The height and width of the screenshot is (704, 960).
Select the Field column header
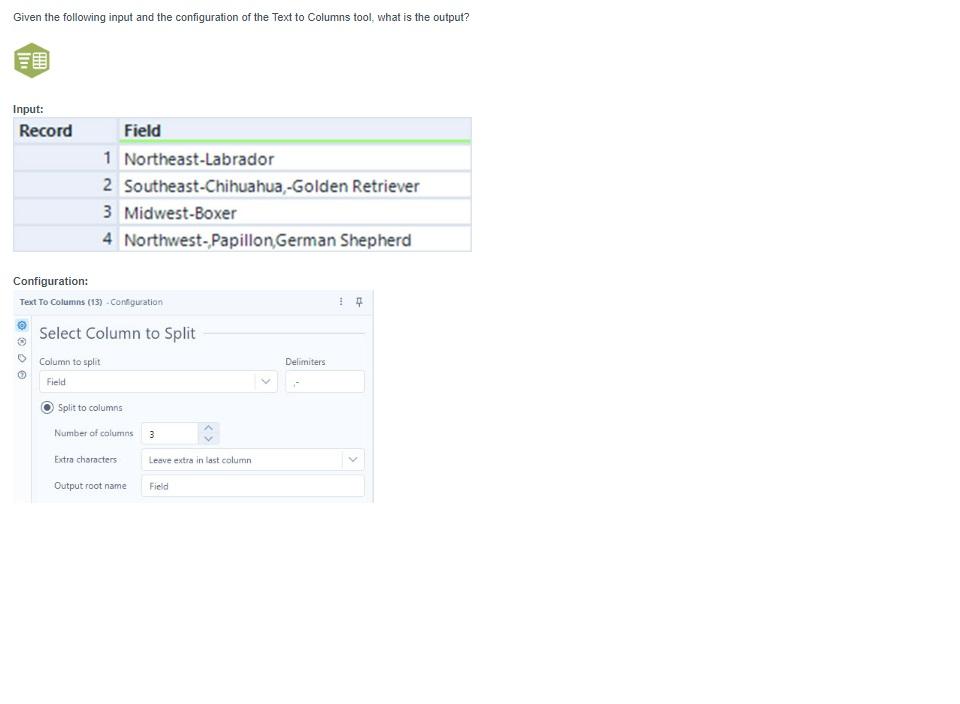click(143, 130)
